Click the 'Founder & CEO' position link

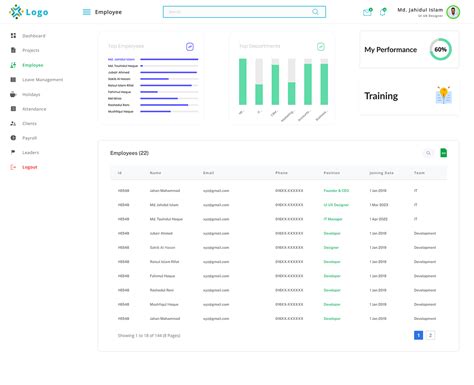pyautogui.click(x=336, y=191)
